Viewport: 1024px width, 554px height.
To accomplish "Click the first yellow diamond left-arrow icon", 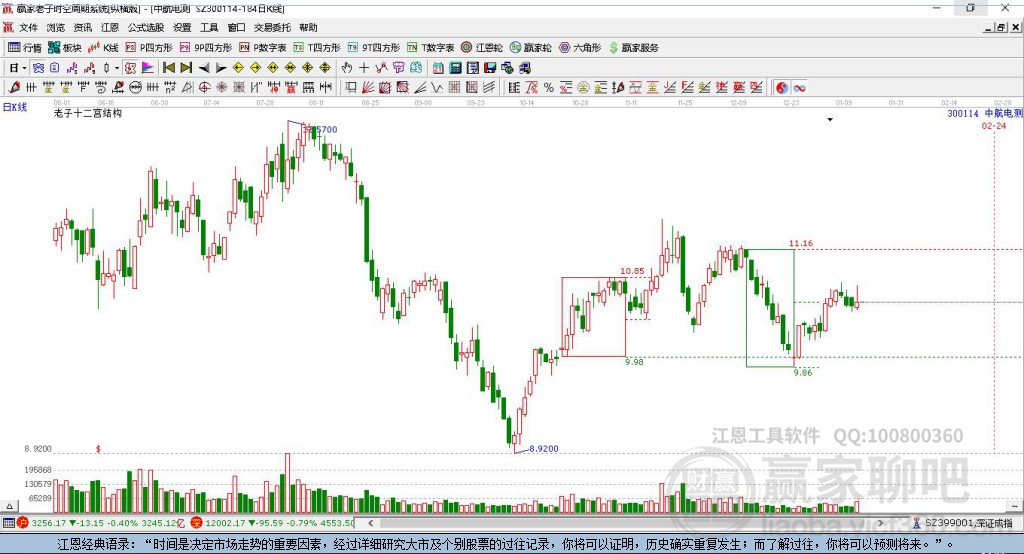I will 238,68.
